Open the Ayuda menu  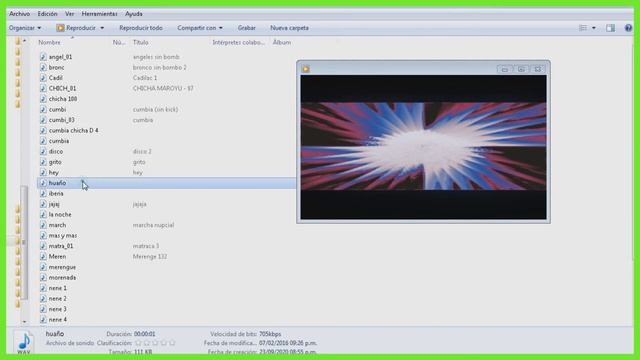pyautogui.click(x=133, y=13)
